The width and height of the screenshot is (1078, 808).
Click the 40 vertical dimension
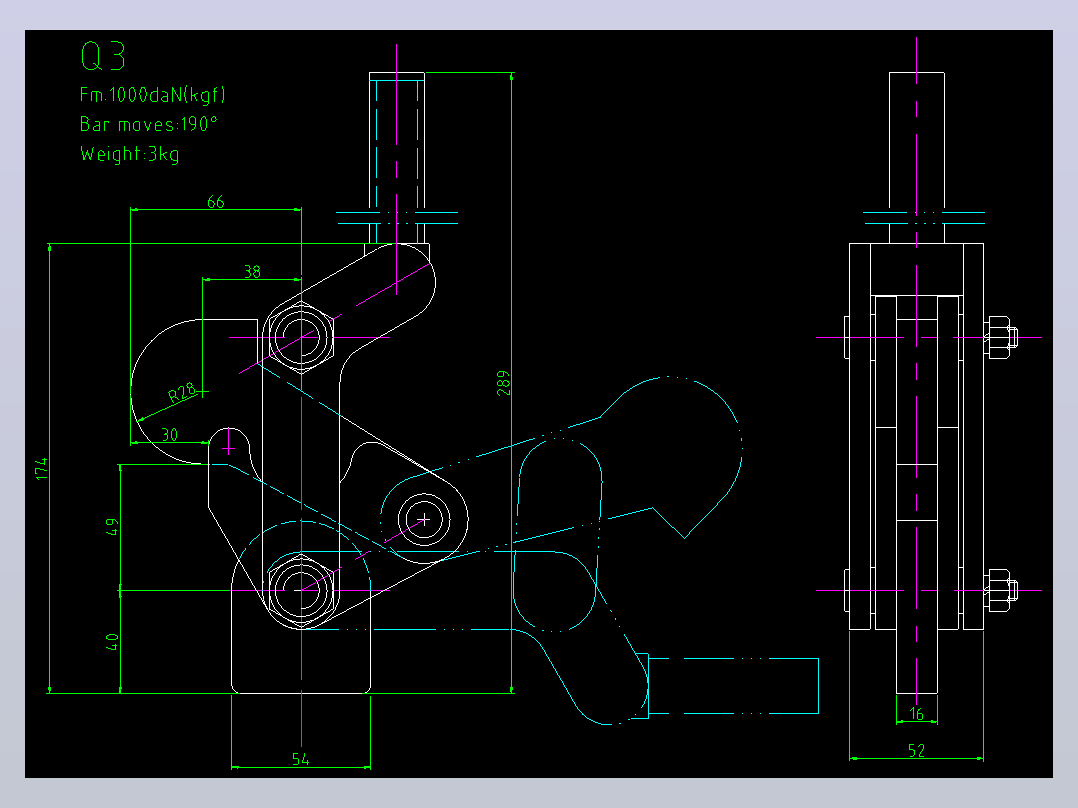[x=112, y=642]
